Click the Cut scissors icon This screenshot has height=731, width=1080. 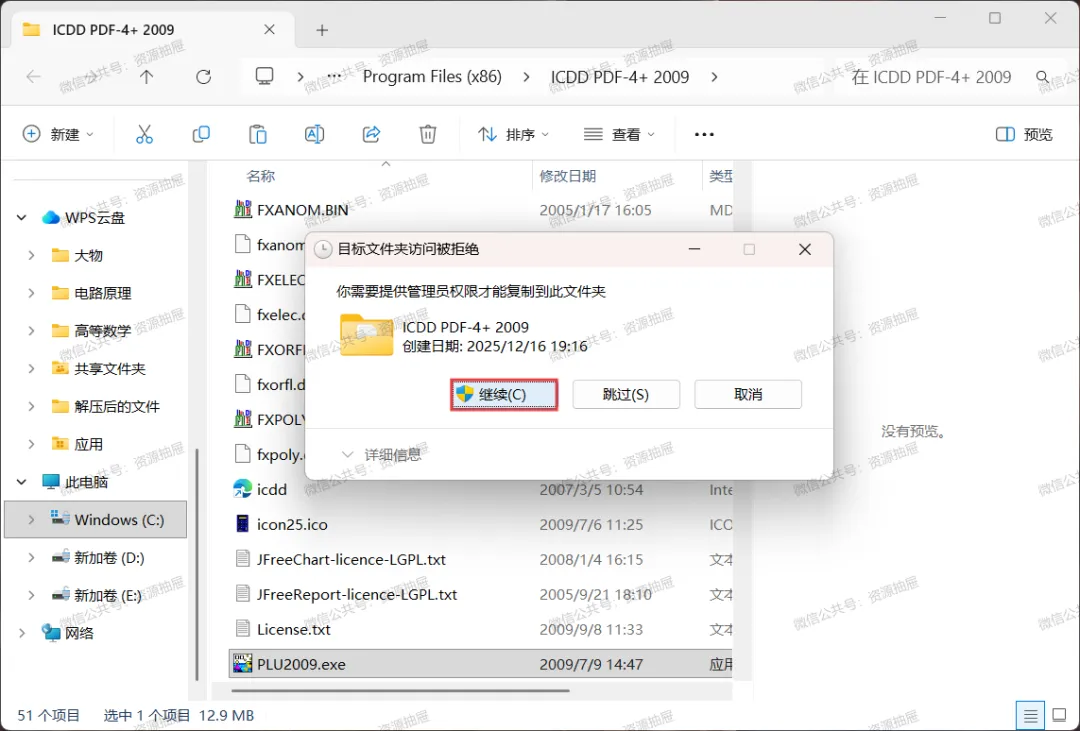click(144, 134)
